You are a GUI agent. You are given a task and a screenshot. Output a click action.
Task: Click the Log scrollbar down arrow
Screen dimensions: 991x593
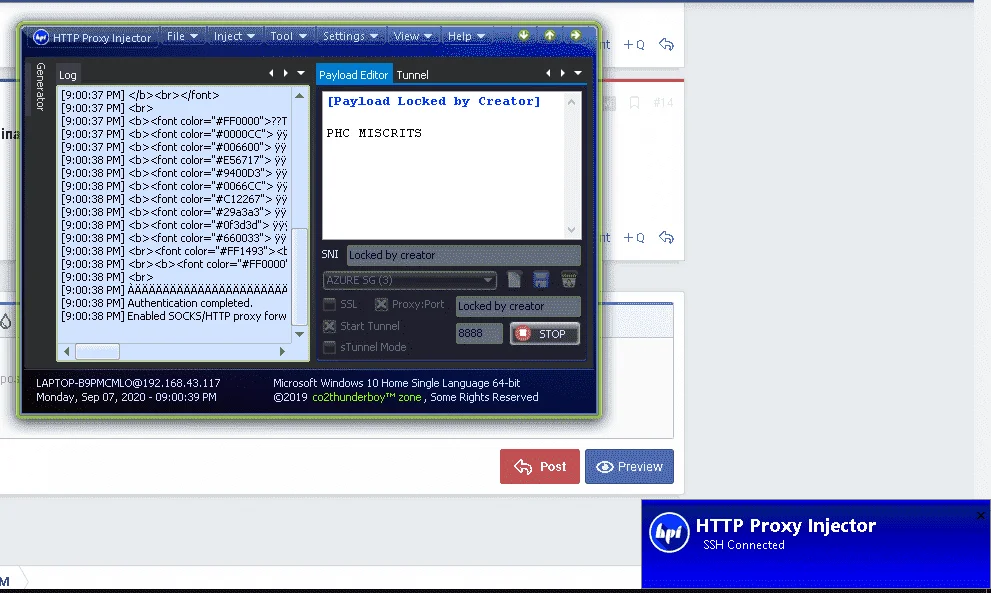300,334
